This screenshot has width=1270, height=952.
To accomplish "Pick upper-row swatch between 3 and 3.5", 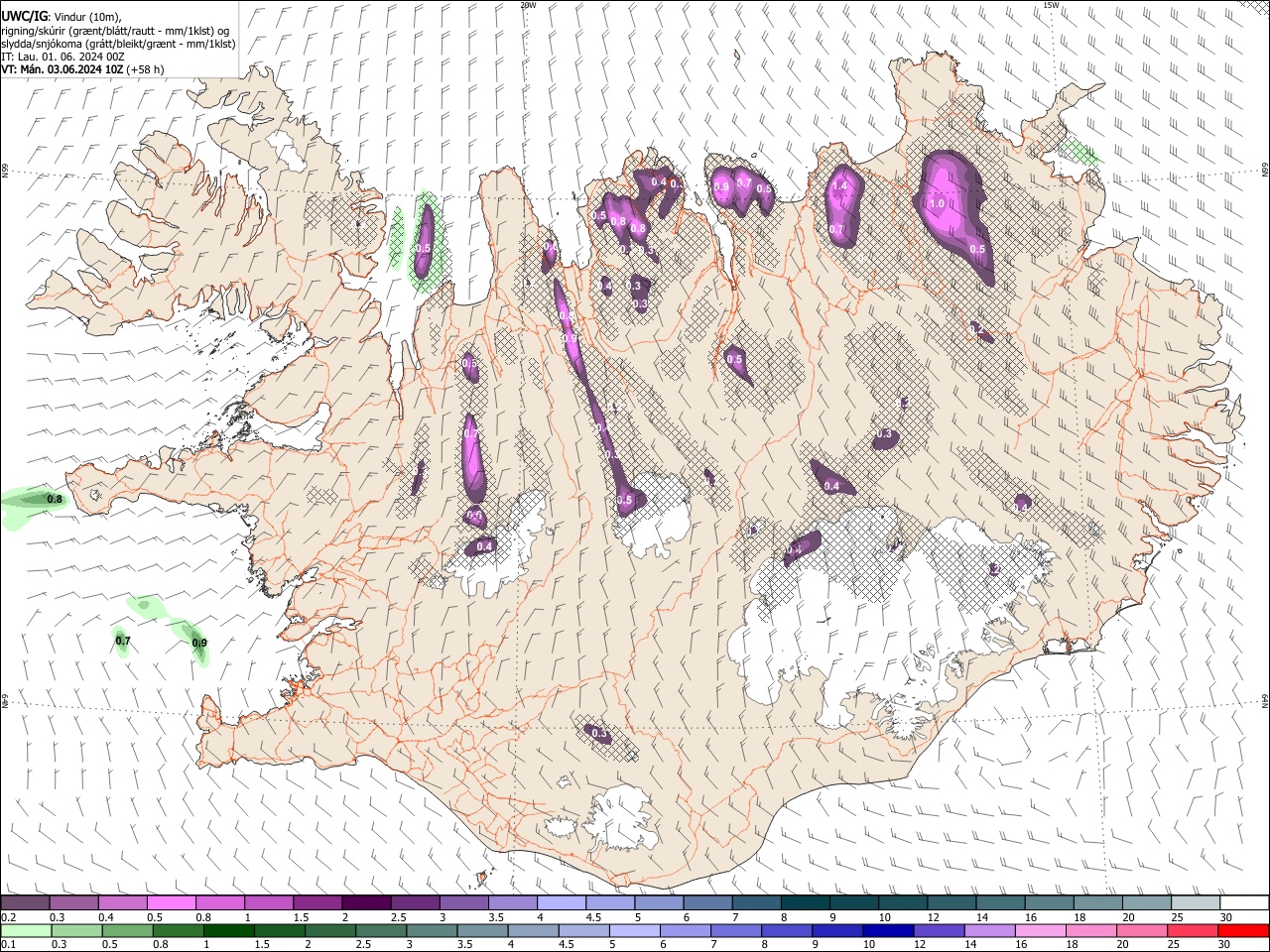I will click(463, 902).
